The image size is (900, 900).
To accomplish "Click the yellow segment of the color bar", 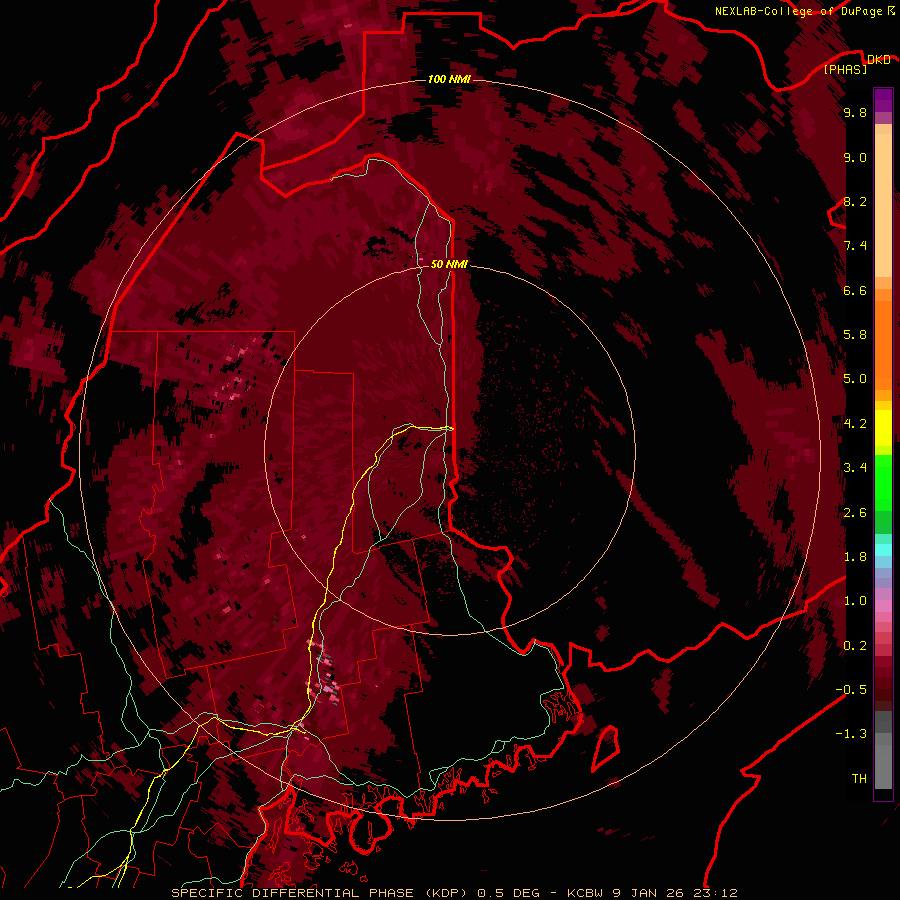I will [x=883, y=428].
